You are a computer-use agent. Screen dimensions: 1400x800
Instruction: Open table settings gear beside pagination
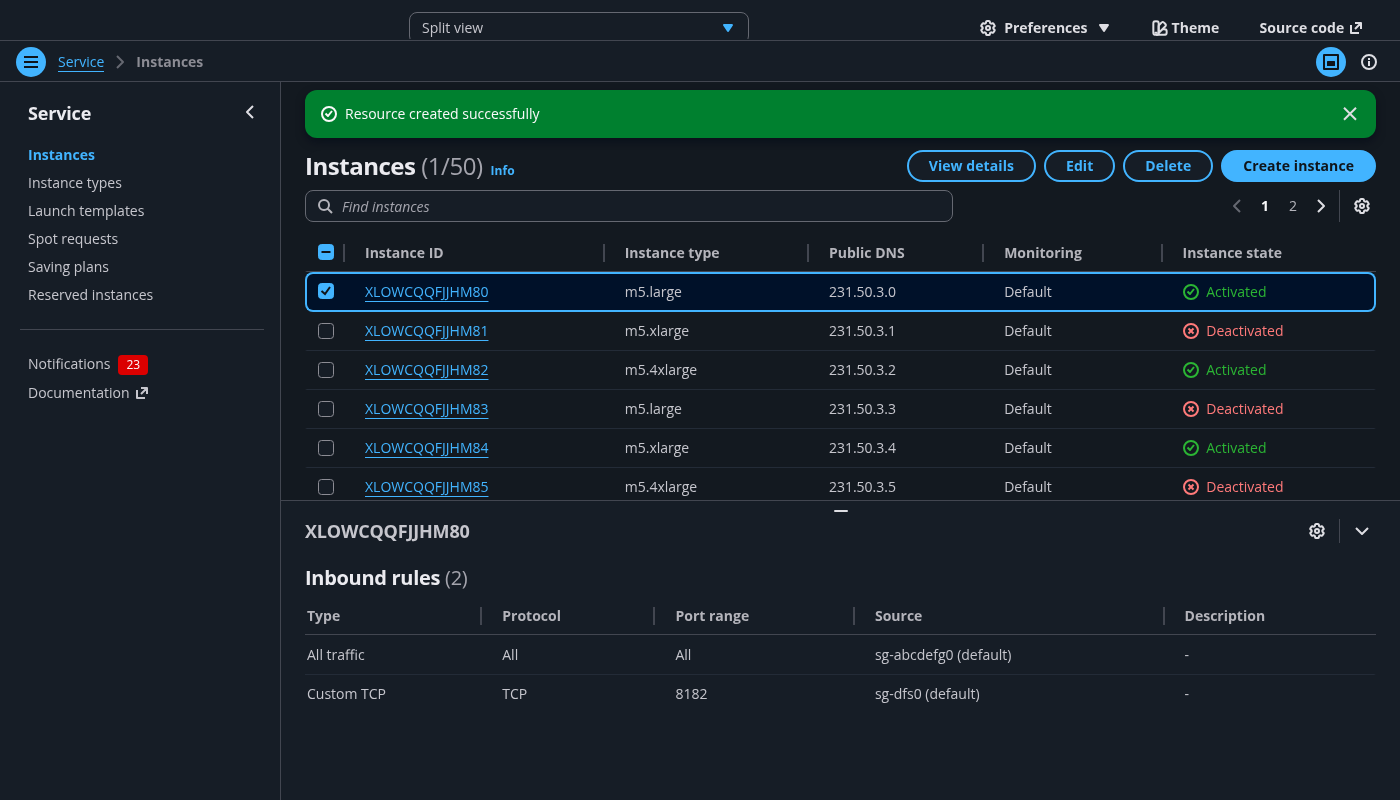click(1361, 206)
